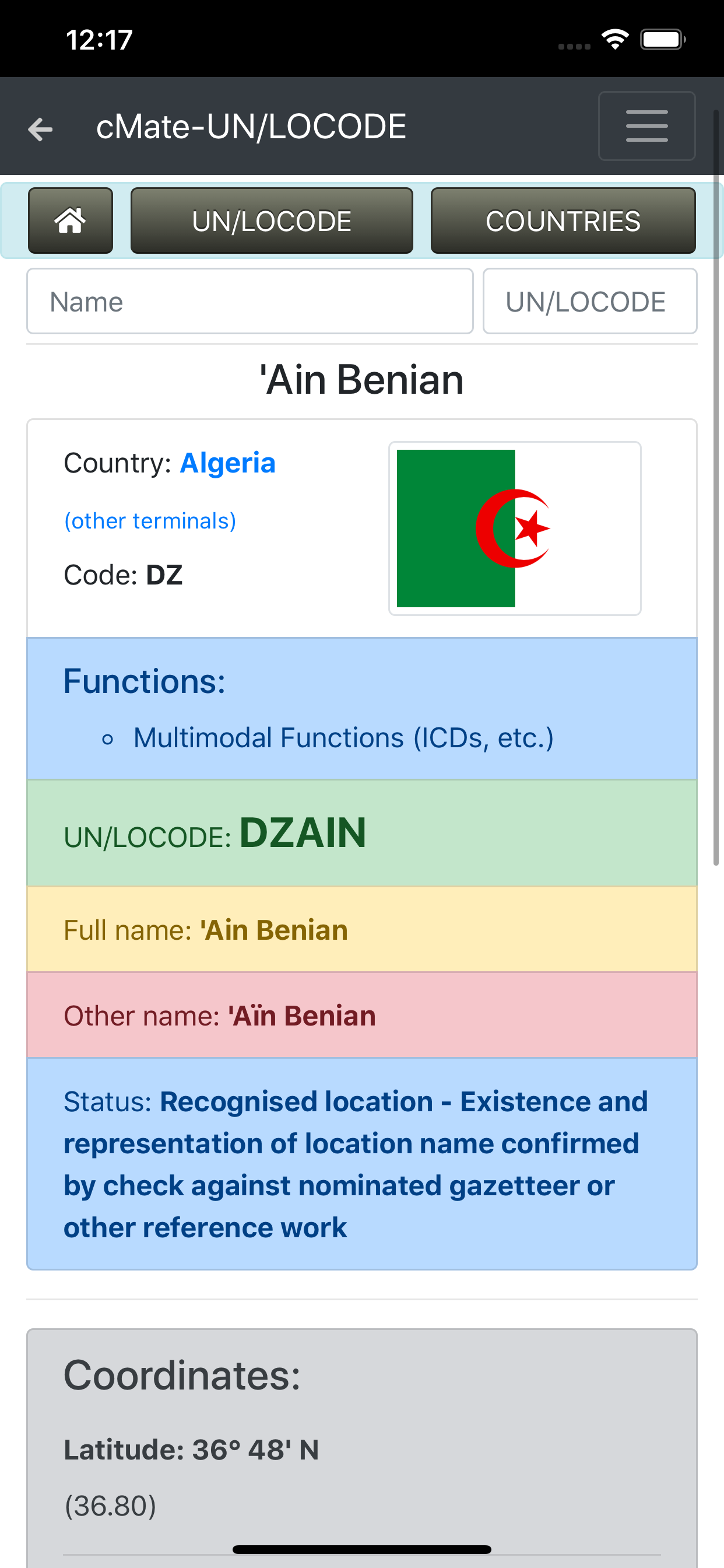The height and width of the screenshot is (1568, 724).
Task: Open the hamburger menu
Action: pyautogui.click(x=646, y=126)
